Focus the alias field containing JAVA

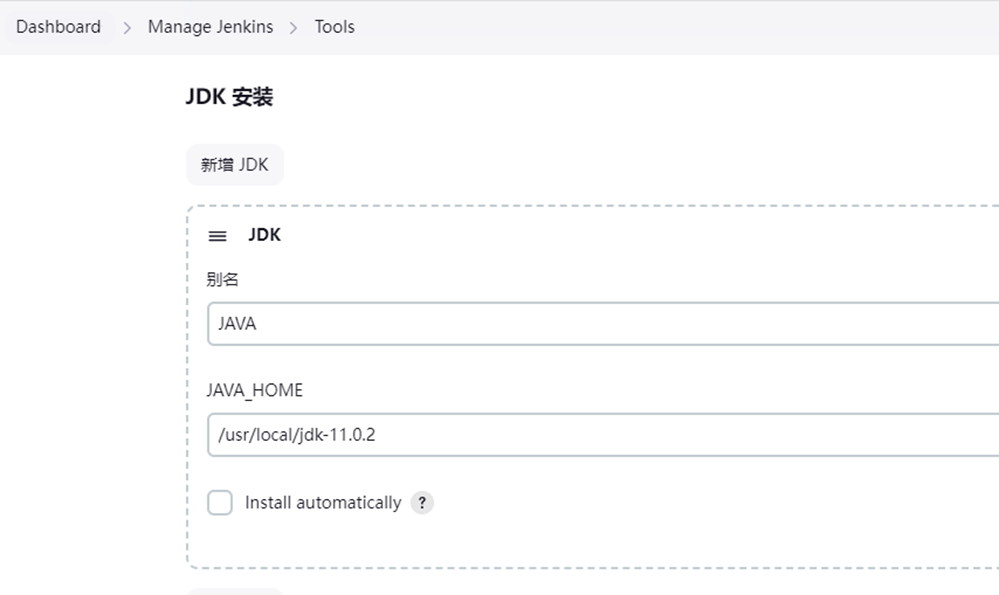(x=603, y=324)
